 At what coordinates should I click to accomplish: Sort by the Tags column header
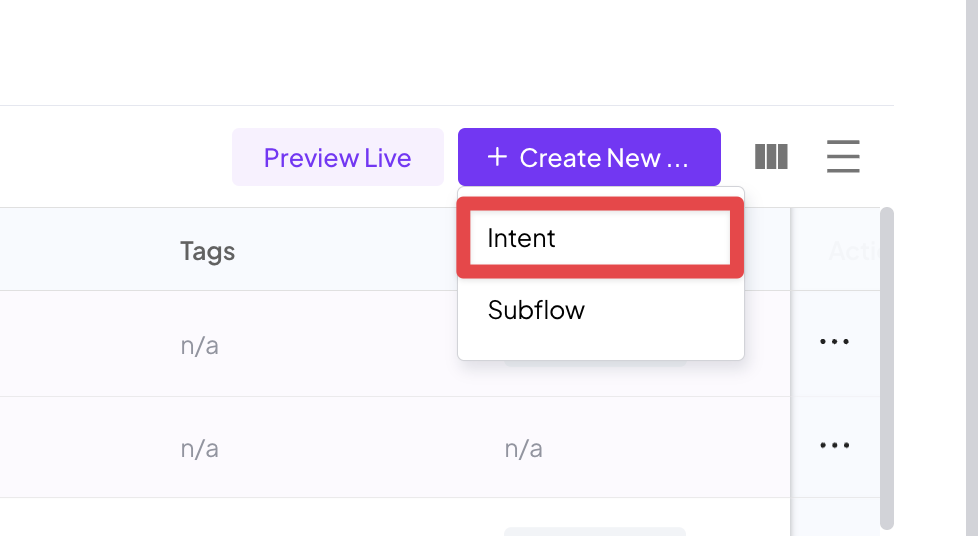(x=208, y=251)
